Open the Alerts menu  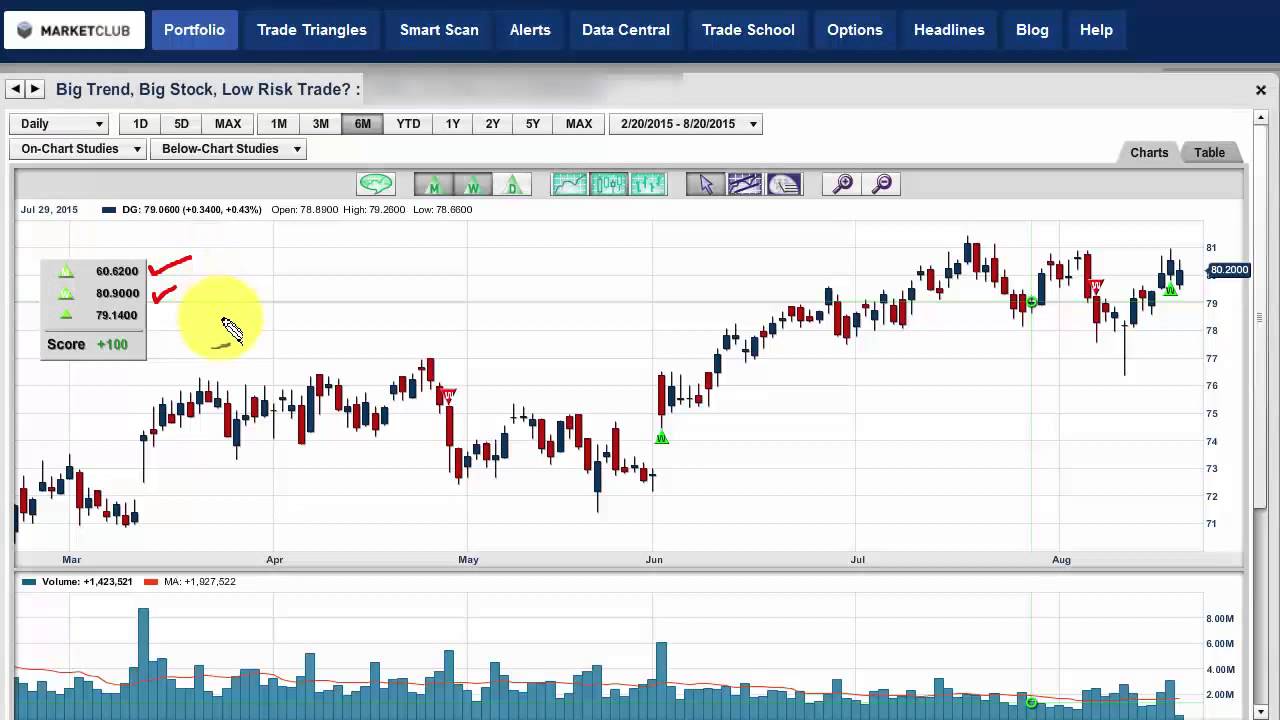click(x=530, y=30)
